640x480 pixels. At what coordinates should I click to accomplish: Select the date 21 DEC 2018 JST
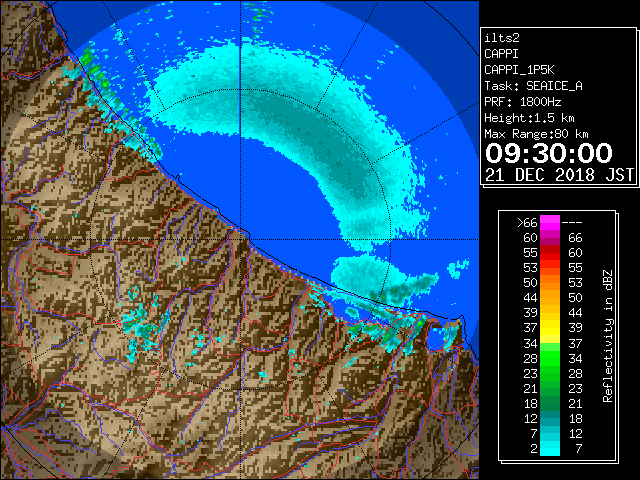tap(559, 175)
